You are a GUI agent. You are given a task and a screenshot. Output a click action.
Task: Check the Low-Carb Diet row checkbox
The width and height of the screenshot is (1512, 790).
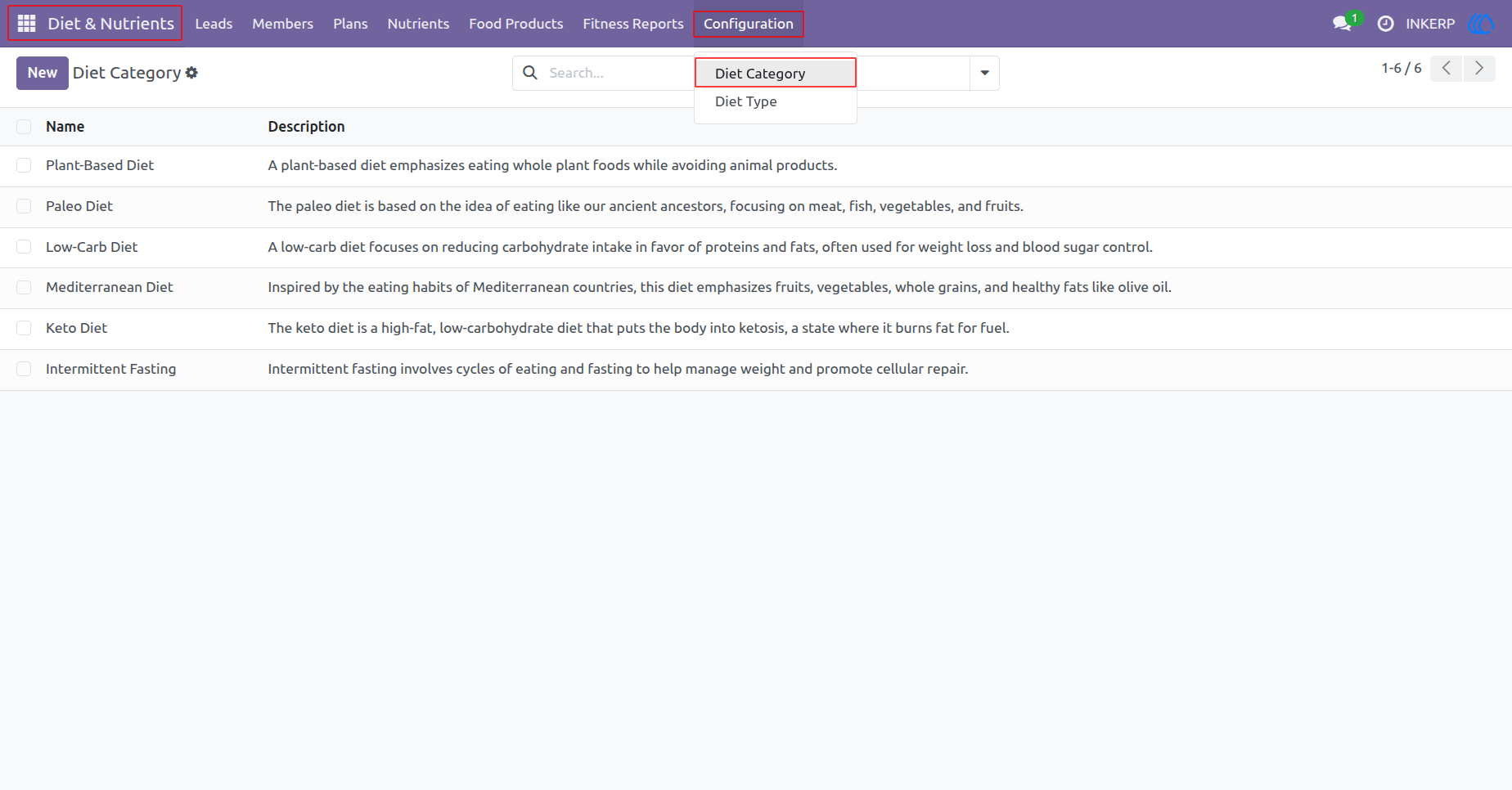point(24,247)
